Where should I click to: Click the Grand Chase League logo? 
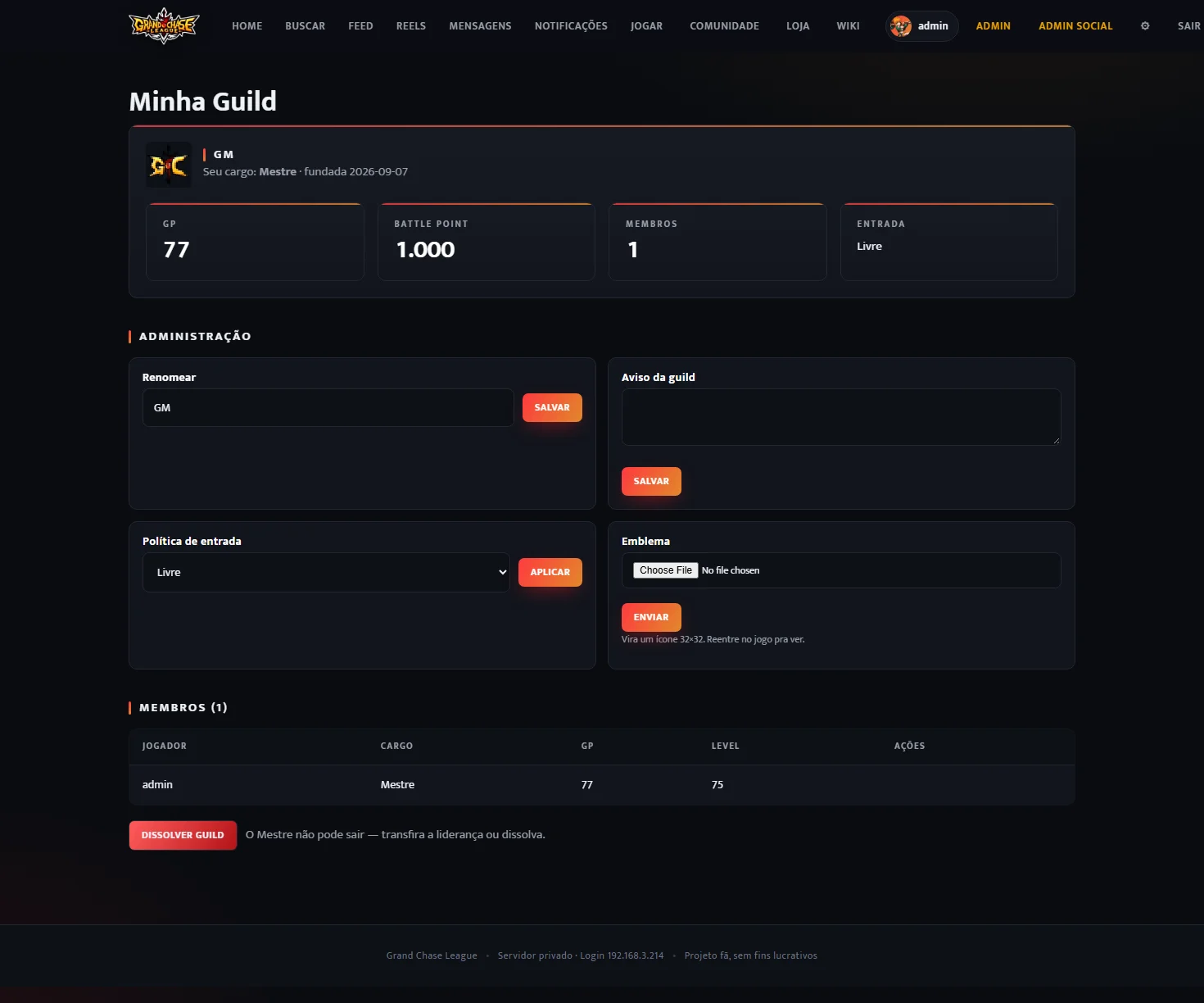[164, 25]
